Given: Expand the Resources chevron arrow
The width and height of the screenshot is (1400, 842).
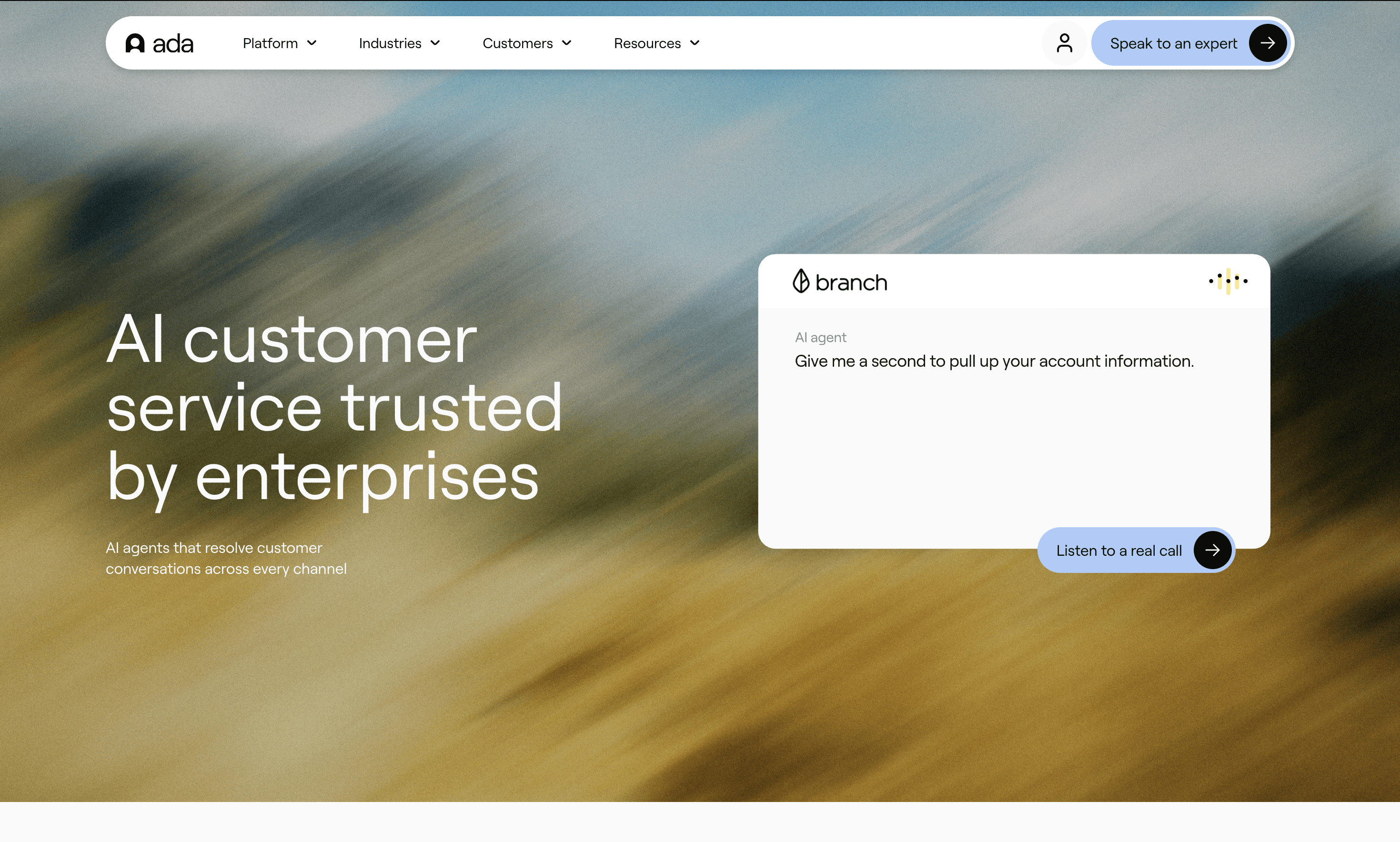Looking at the screenshot, I should [695, 43].
